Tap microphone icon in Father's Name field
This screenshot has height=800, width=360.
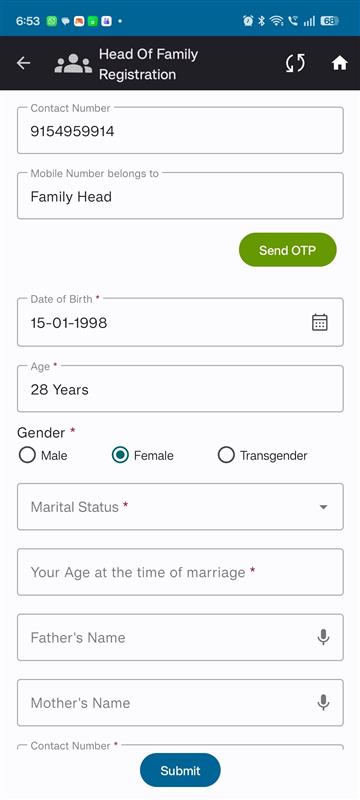(x=323, y=637)
